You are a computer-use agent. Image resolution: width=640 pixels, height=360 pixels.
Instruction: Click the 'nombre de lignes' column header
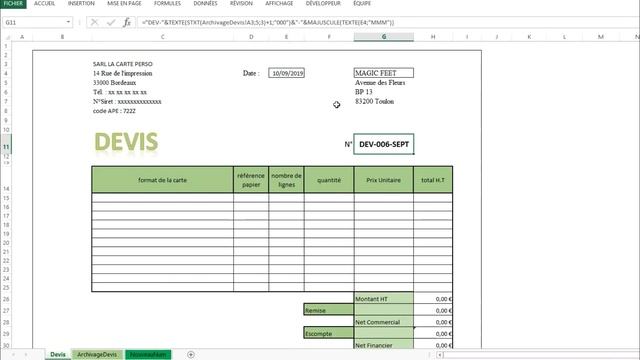pos(286,180)
